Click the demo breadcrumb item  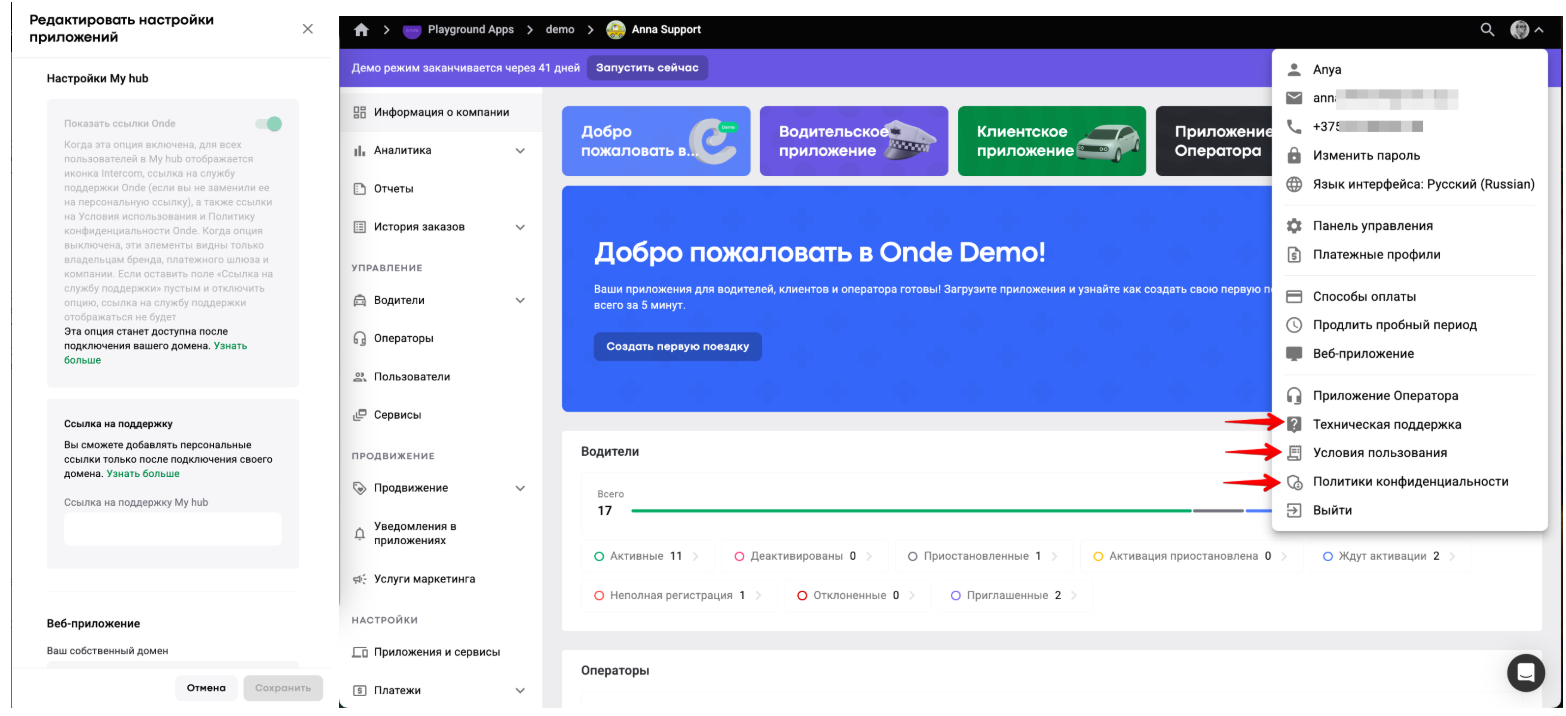point(560,30)
